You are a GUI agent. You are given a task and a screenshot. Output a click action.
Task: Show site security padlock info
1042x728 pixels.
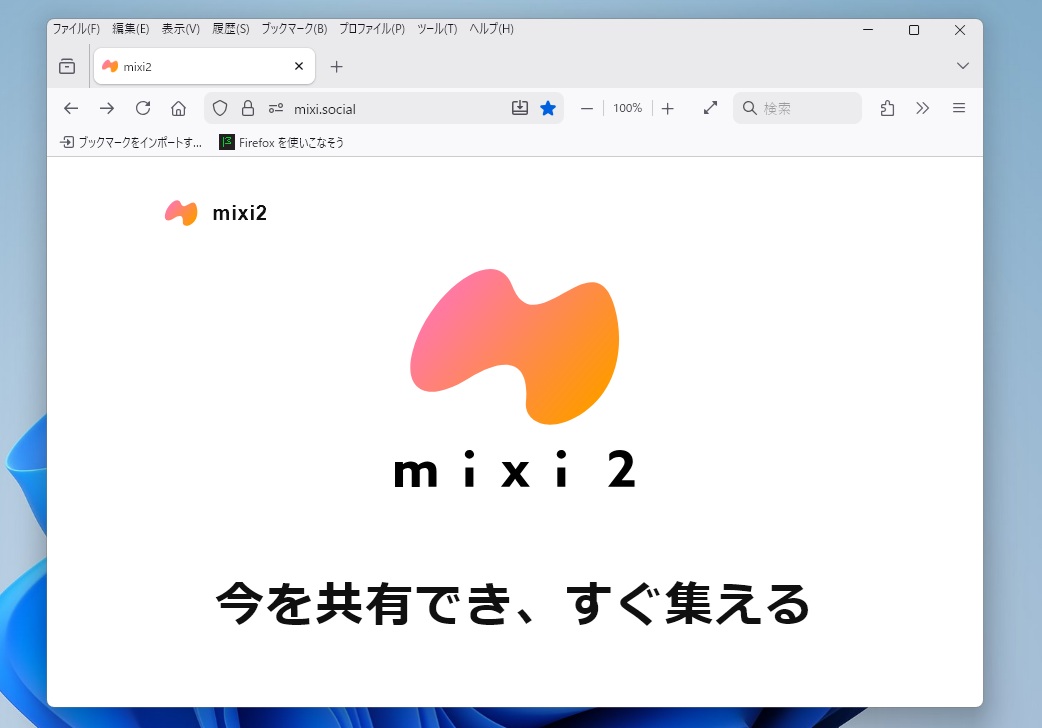click(248, 108)
